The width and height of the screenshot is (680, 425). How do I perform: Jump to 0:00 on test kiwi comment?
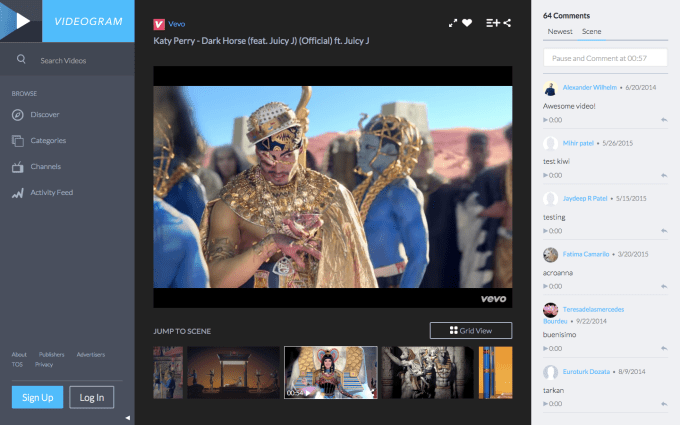[x=552, y=175]
